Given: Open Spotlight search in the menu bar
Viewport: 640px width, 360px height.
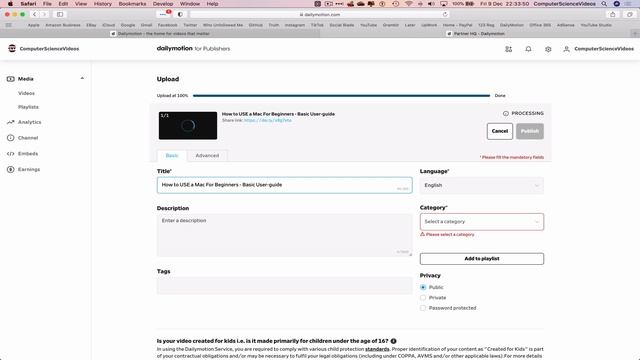Looking at the screenshot, I should pos(604,4).
